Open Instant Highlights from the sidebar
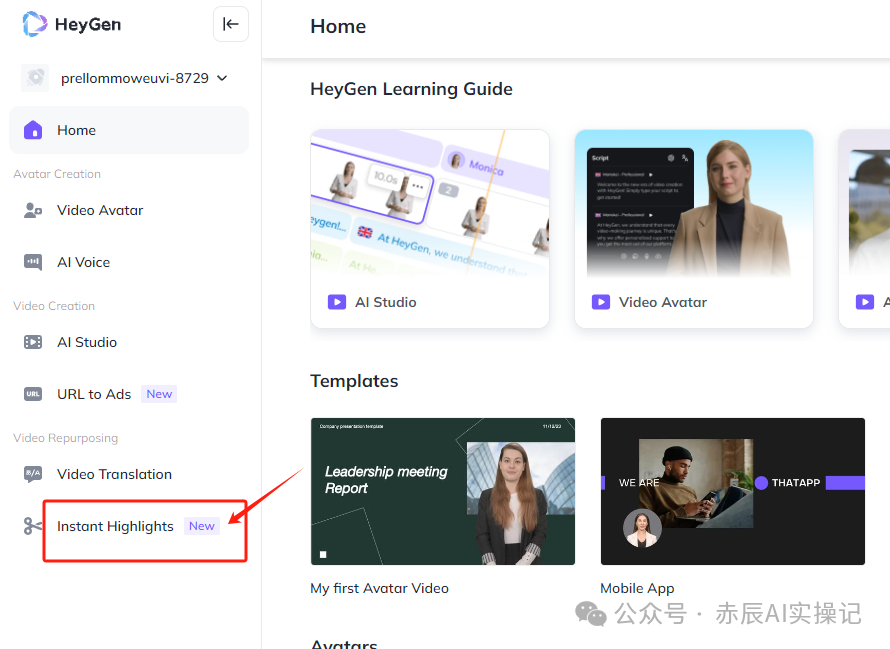This screenshot has width=890, height=649. (115, 526)
